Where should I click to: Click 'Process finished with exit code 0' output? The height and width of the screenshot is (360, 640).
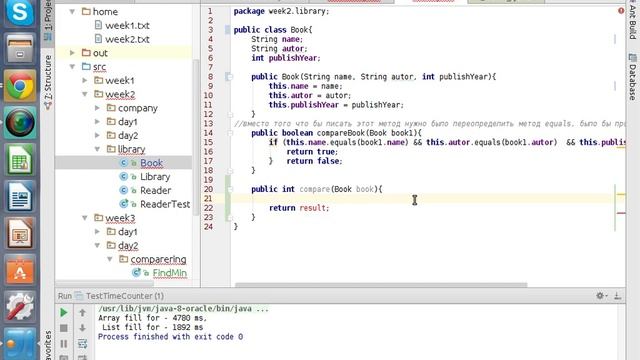coord(170,337)
